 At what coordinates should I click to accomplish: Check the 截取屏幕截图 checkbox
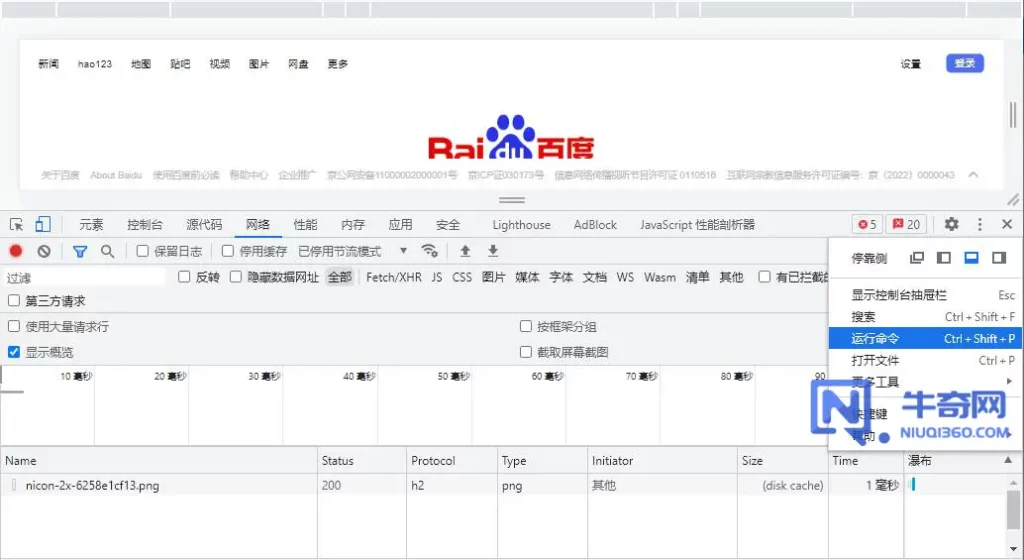pos(526,352)
